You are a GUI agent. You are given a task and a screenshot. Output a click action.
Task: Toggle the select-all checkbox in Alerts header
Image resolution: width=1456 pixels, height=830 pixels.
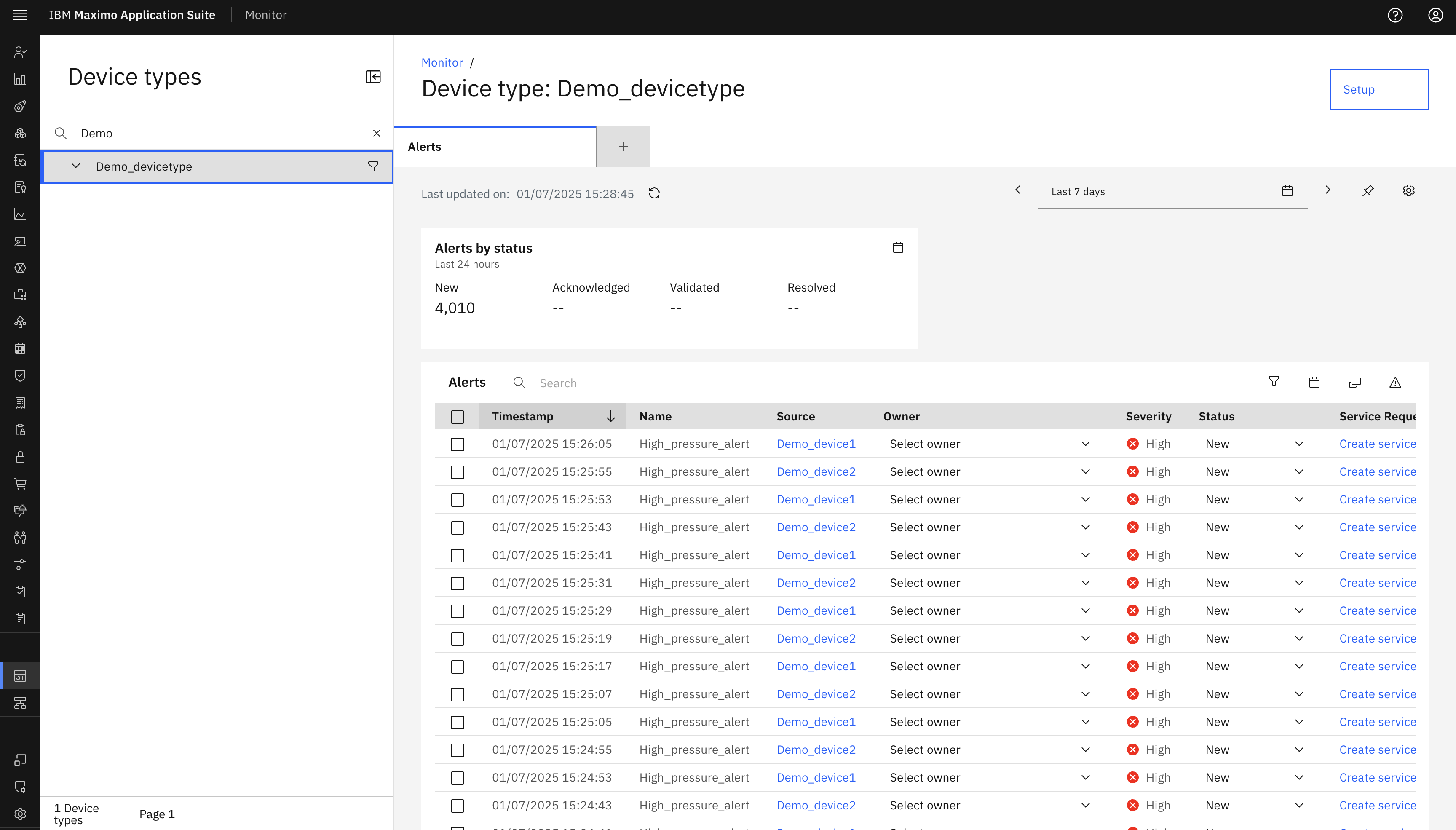pyautogui.click(x=457, y=417)
